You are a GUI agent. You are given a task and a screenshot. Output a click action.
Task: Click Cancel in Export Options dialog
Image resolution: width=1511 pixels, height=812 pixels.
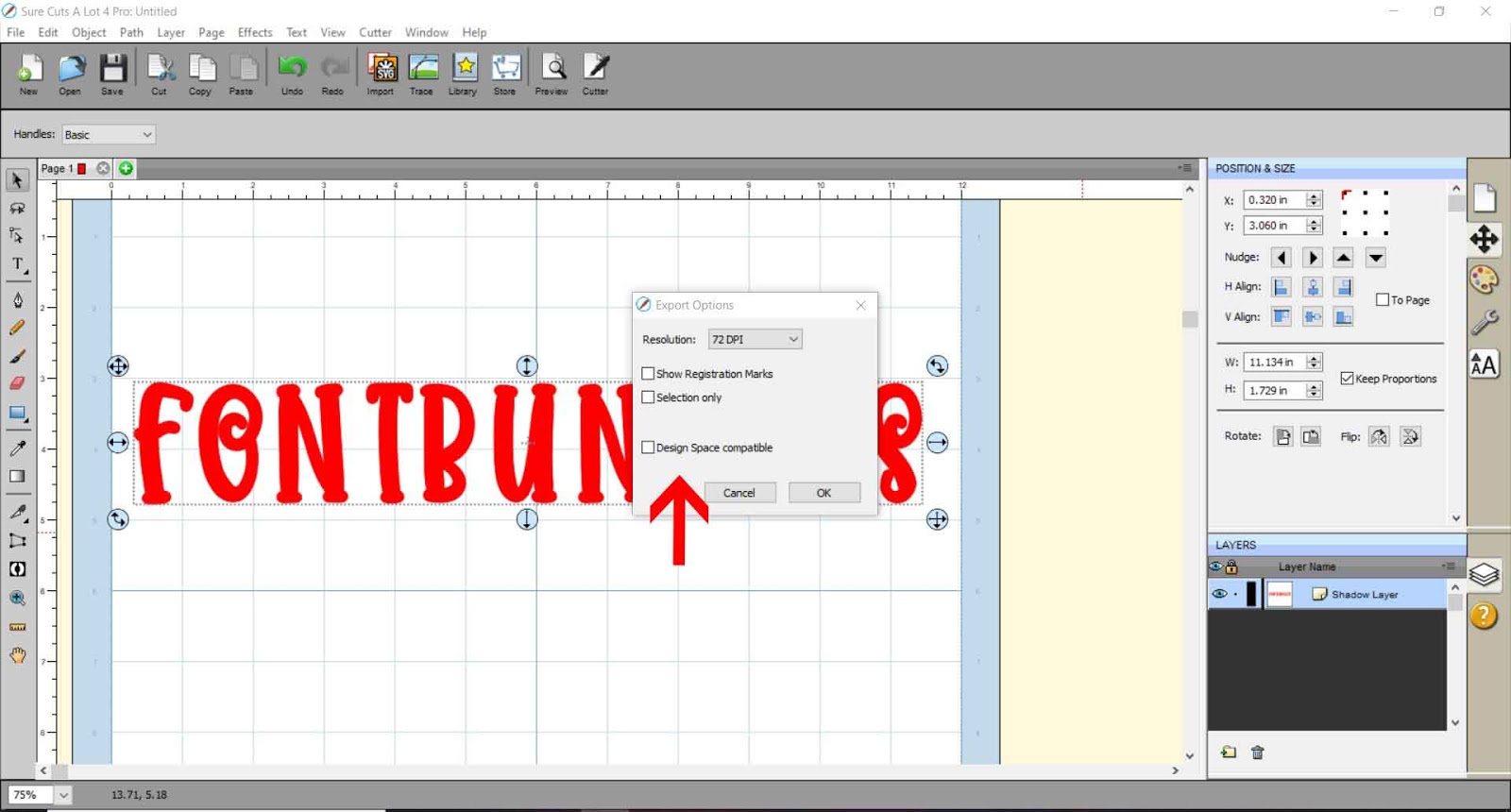[739, 493]
